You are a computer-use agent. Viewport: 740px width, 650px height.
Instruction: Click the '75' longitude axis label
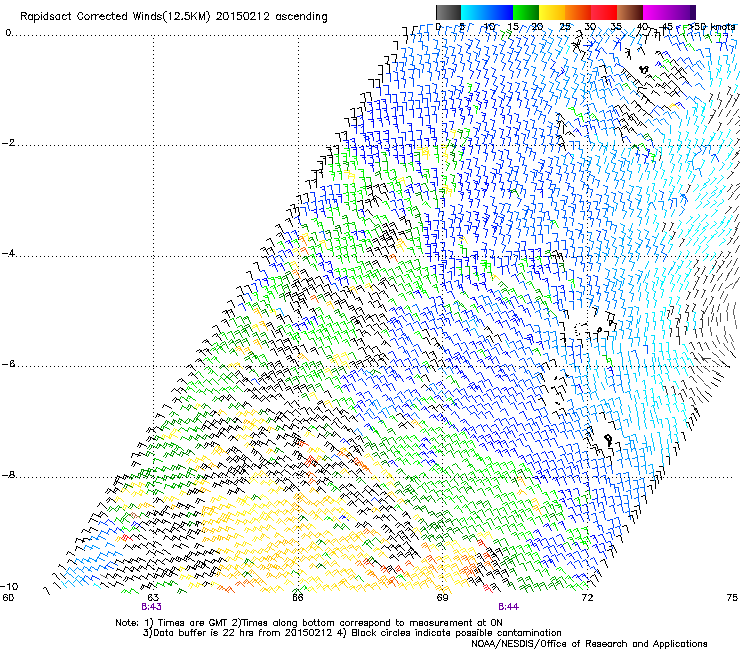tap(732, 598)
